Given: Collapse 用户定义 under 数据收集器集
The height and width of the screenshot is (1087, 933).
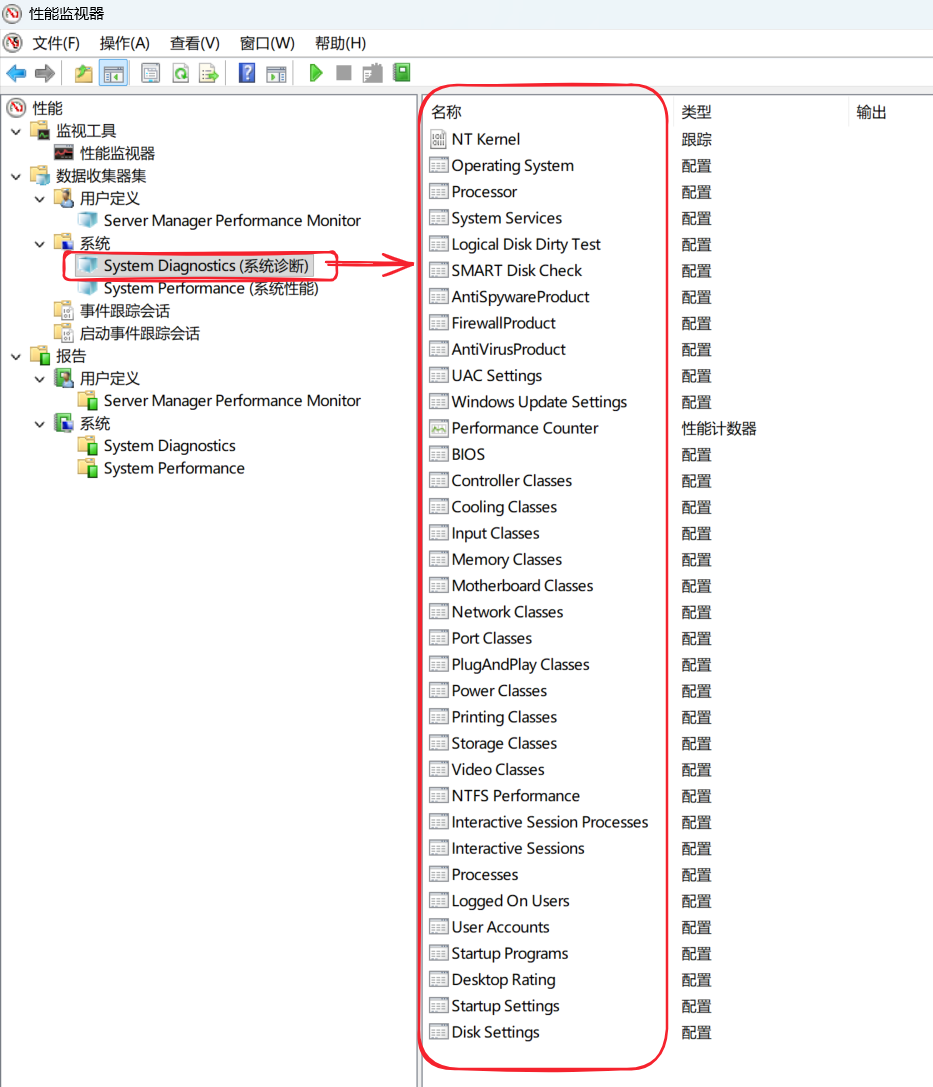Looking at the screenshot, I should (x=40, y=199).
